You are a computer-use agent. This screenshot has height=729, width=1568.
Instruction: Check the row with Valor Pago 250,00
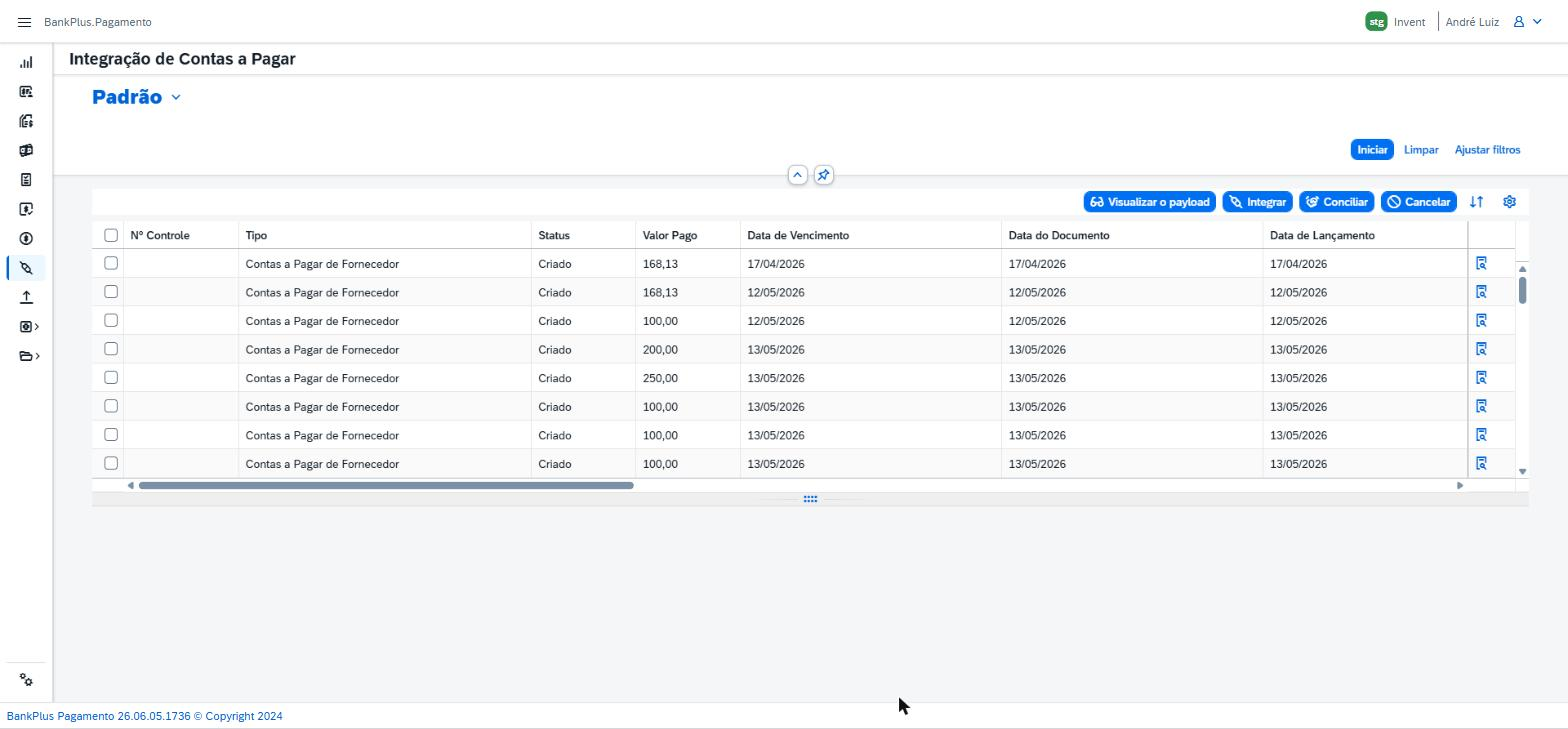(111, 377)
